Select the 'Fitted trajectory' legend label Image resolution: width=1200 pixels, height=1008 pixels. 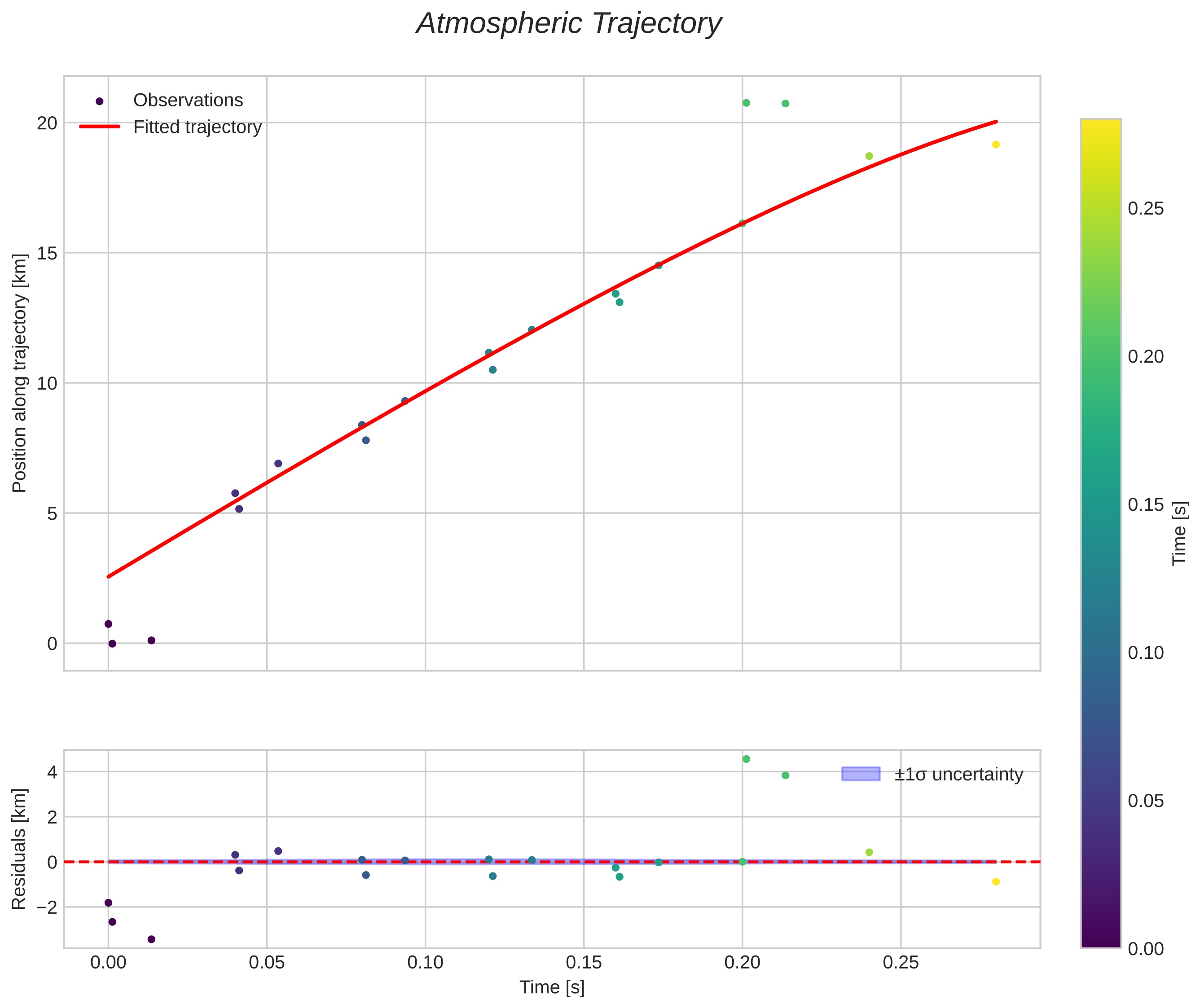pyautogui.click(x=197, y=126)
